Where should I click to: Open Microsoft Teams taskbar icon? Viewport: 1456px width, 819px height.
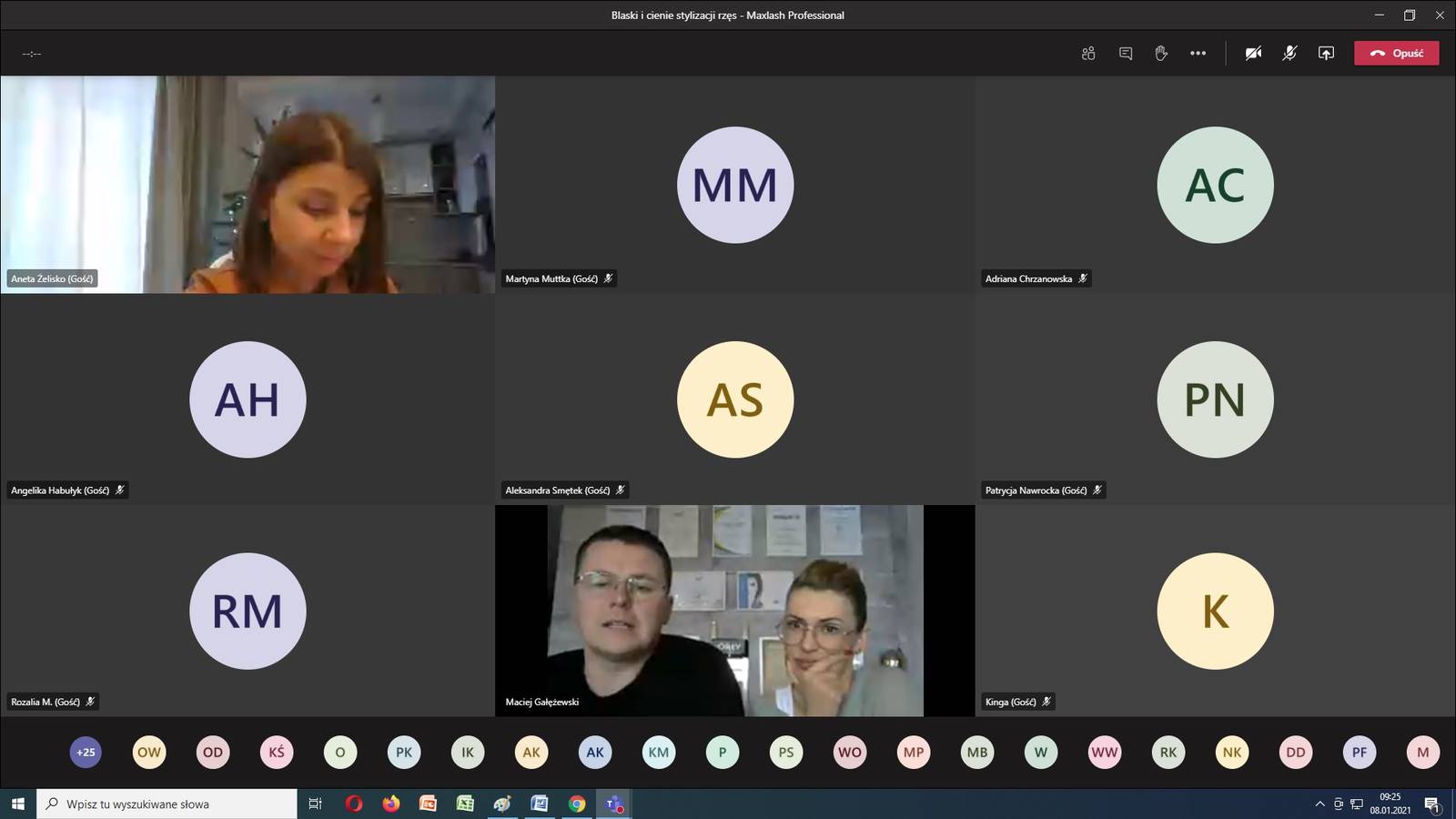pyautogui.click(x=614, y=804)
